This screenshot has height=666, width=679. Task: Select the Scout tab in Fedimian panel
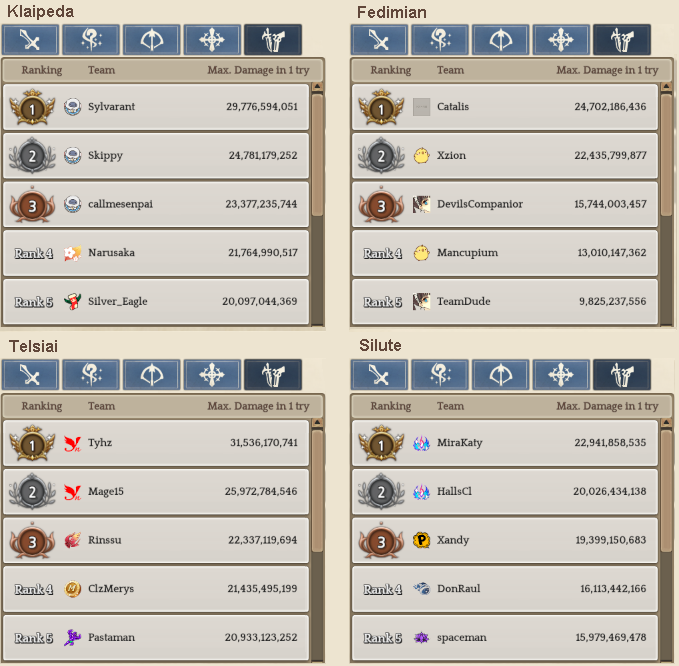tap(621, 40)
